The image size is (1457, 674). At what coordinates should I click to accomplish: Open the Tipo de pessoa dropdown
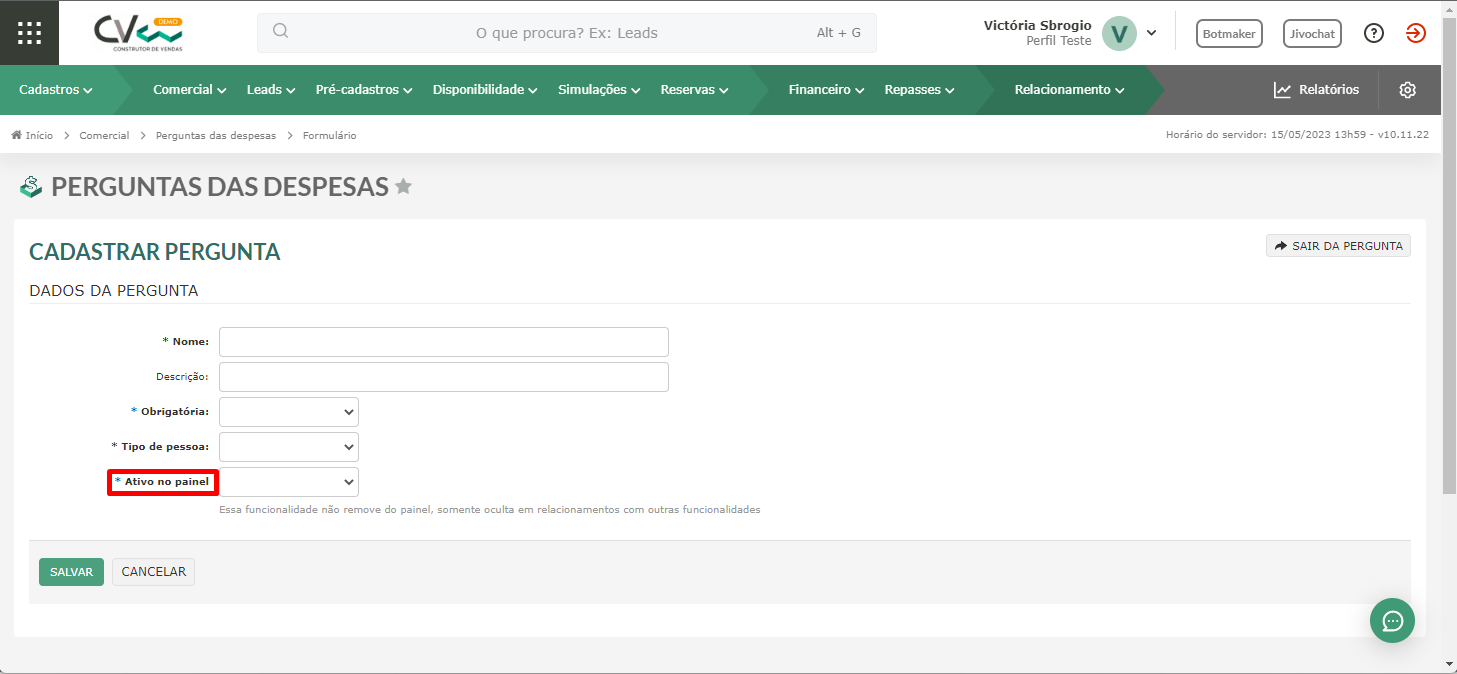coord(289,447)
